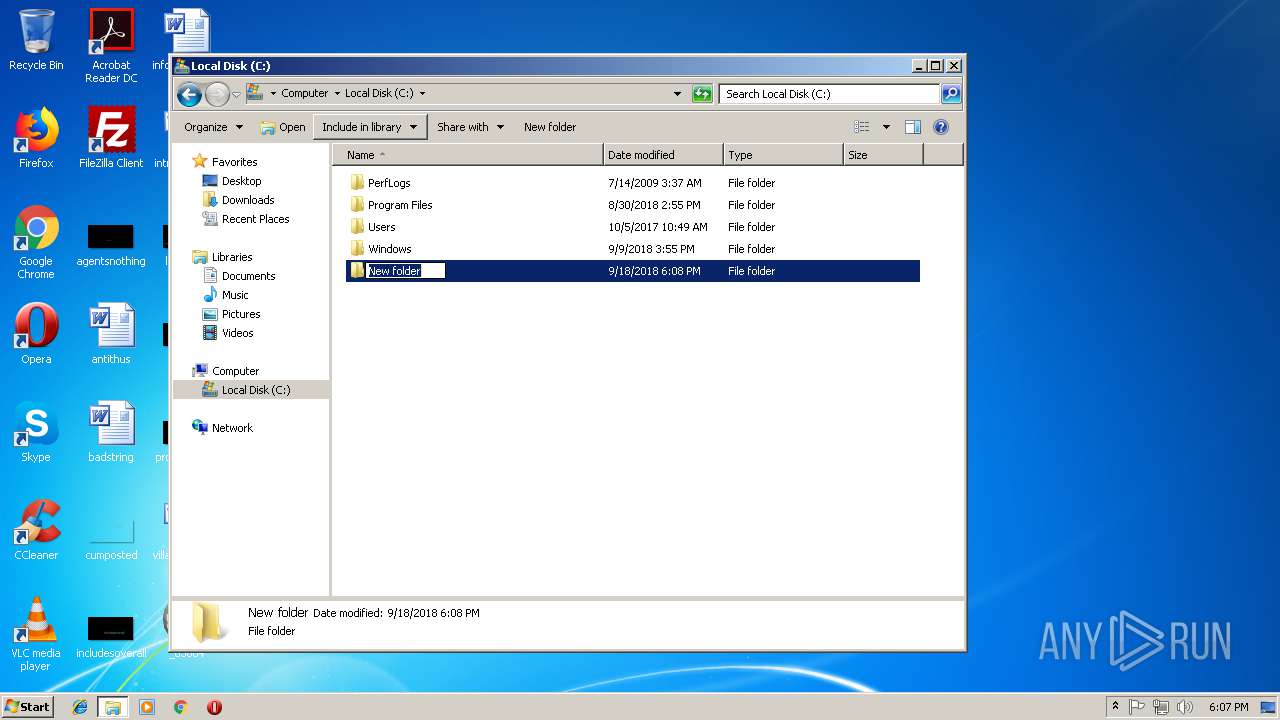This screenshot has width=1280, height=720.
Task: Open the Share with menu
Action: click(470, 127)
